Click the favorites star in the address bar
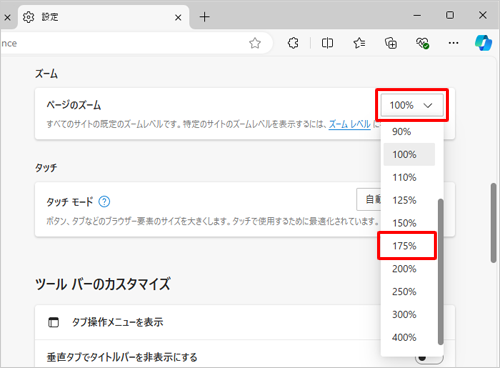 click(255, 43)
